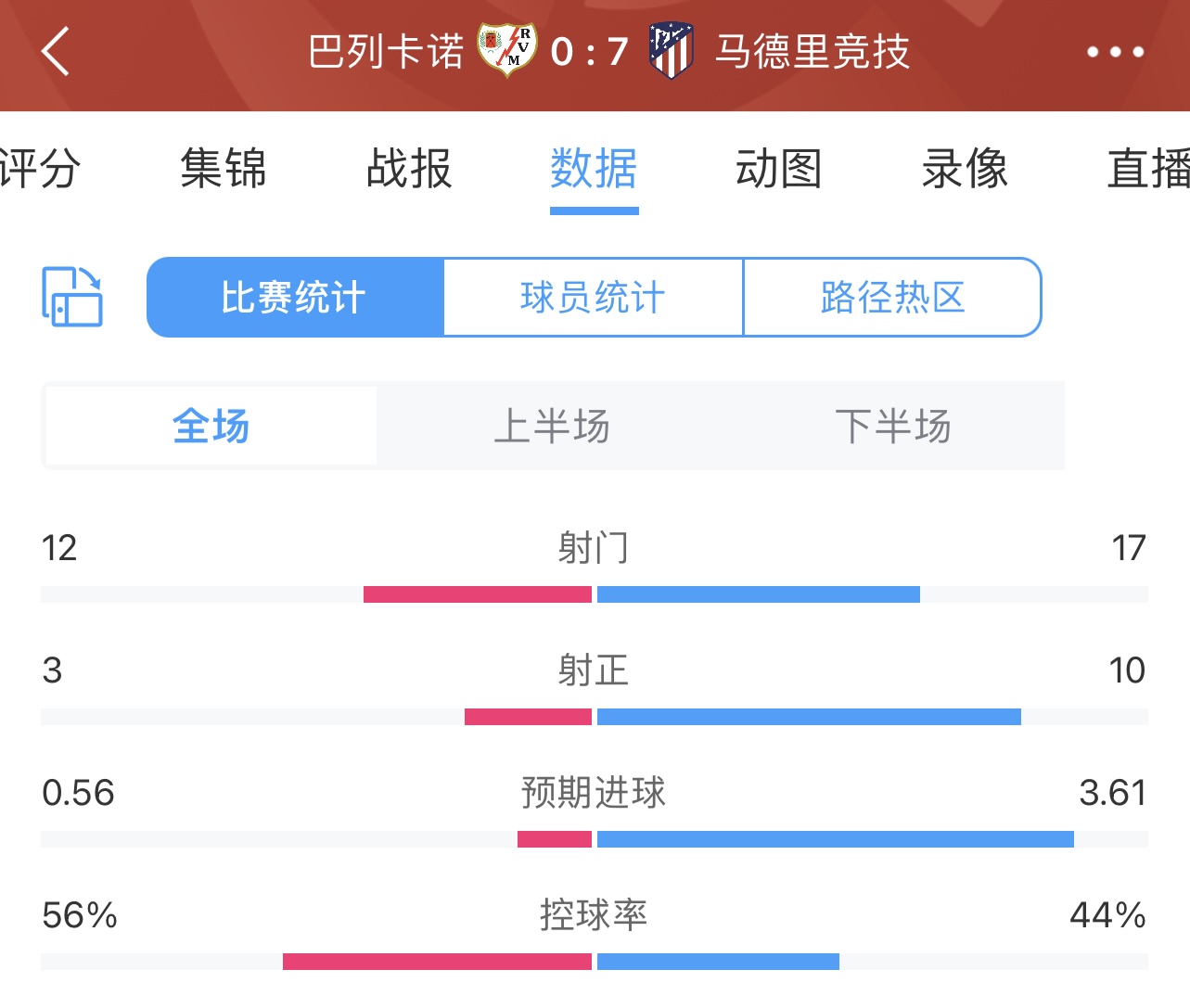Go to the 战报 tab

(x=409, y=169)
